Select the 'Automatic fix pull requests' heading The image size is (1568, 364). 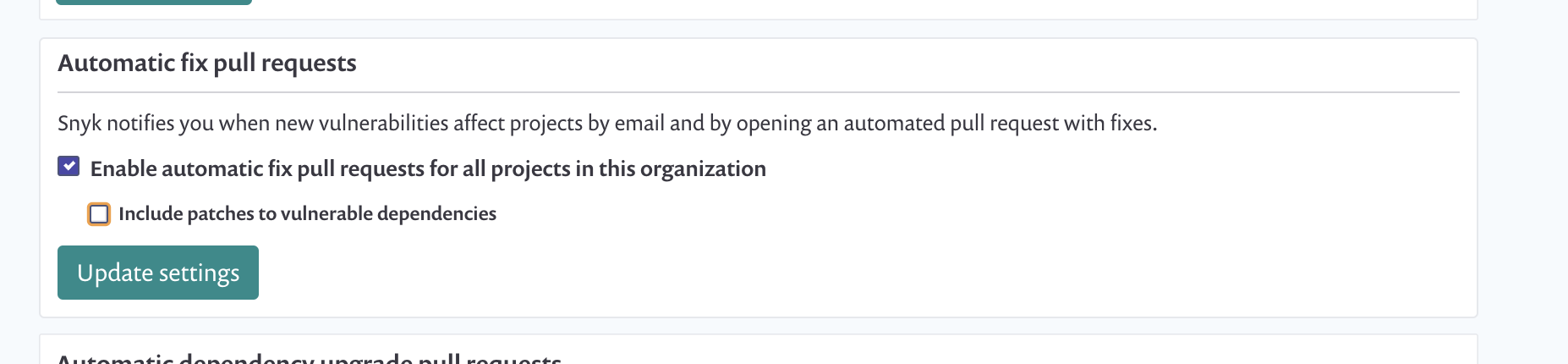[207, 63]
